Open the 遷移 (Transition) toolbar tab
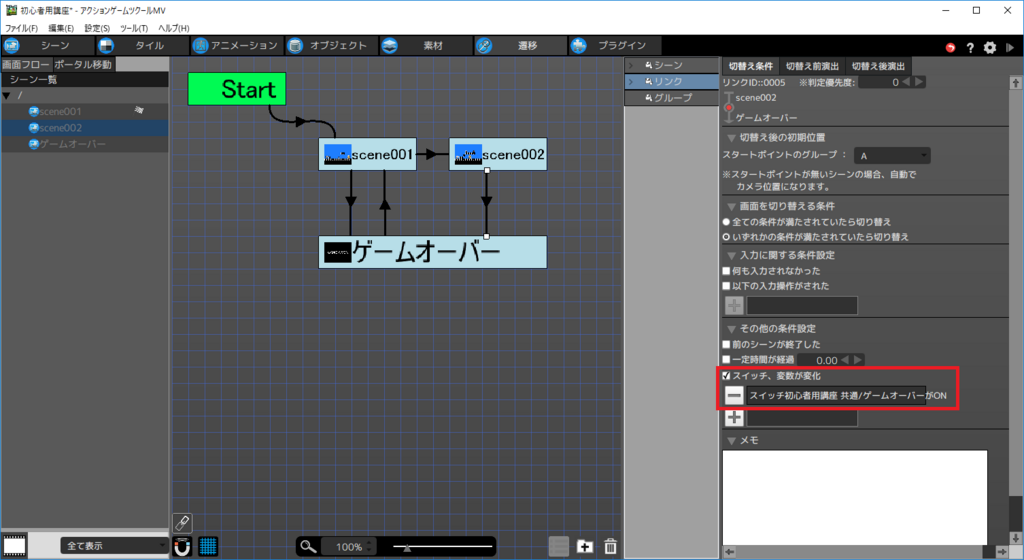This screenshot has height=560, width=1024. [x=520, y=46]
